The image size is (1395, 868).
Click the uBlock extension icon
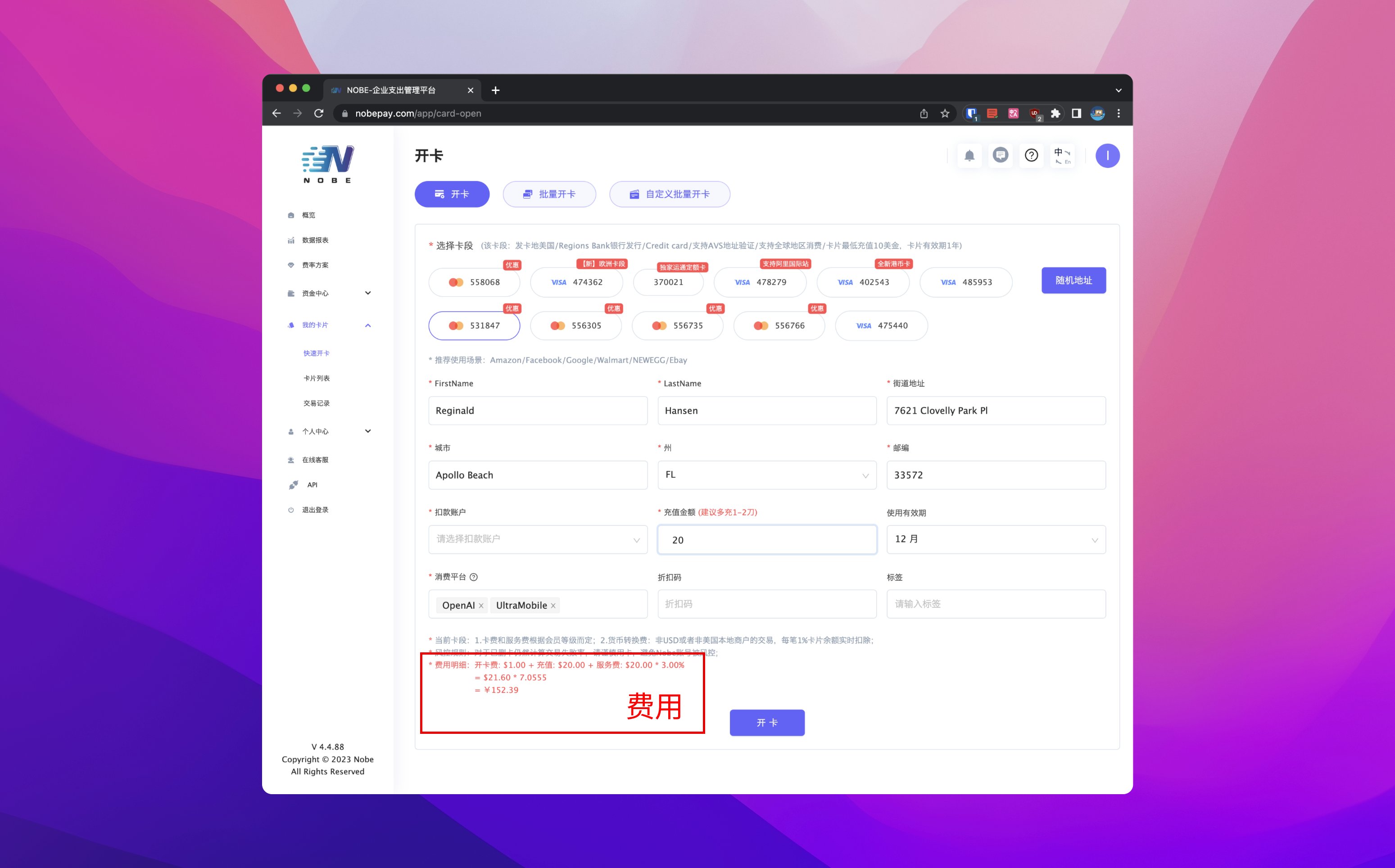point(1035,113)
